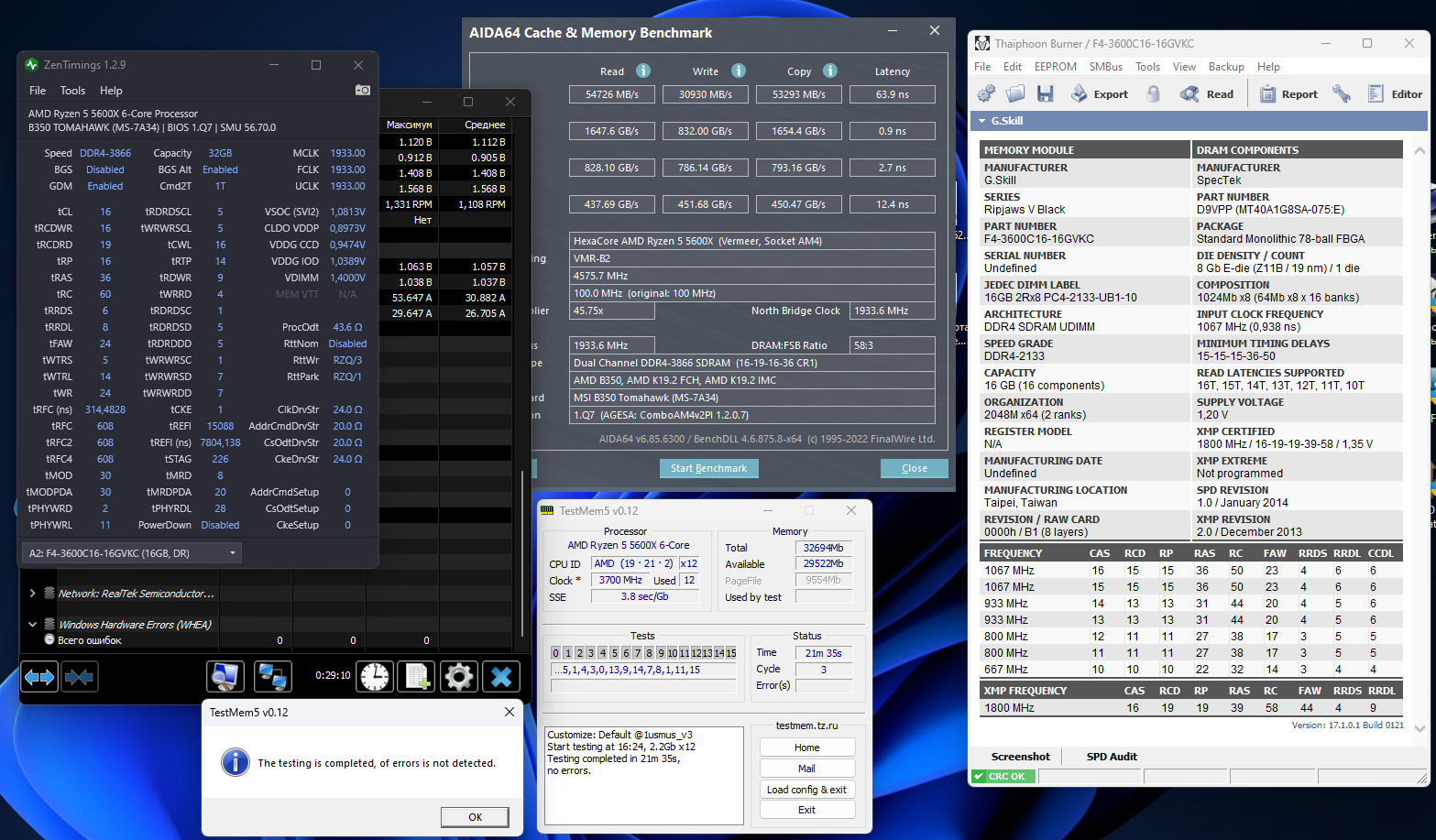Click the floppy disk save icon in Thaiphoon Burner
Screen dimensions: 1436x840
[x=1045, y=93]
